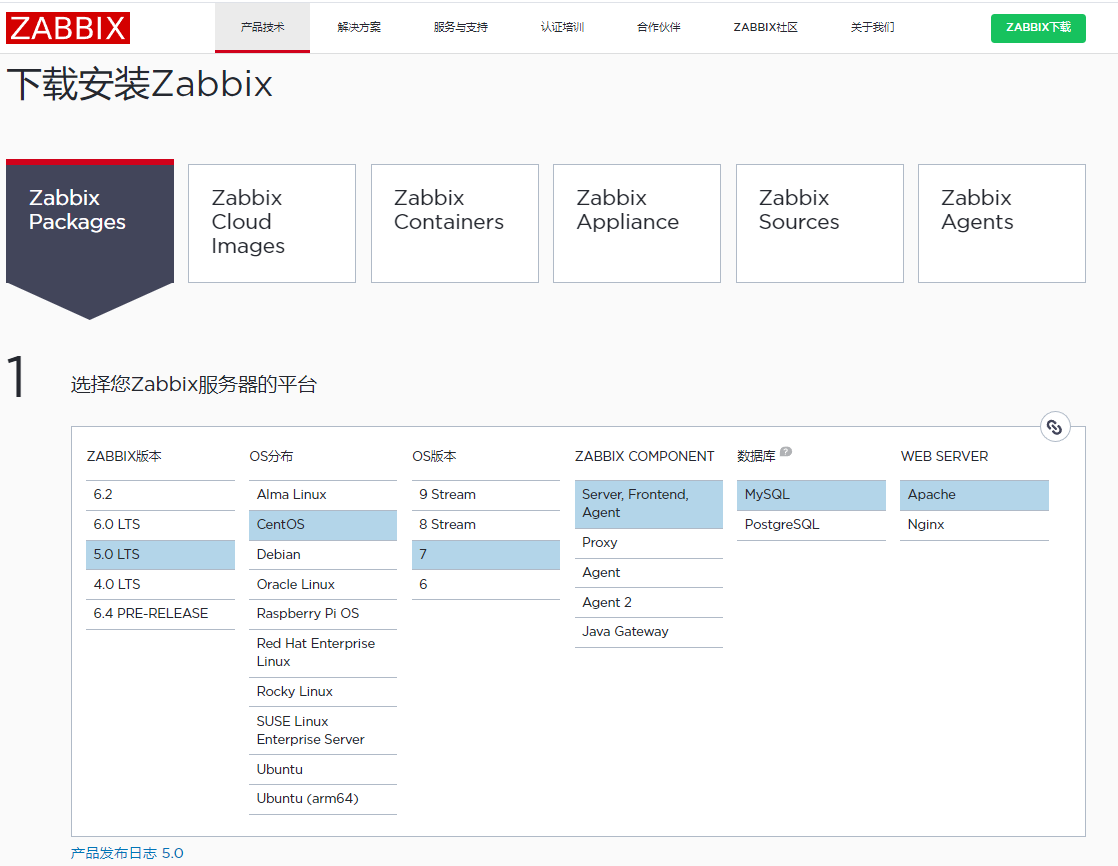The height and width of the screenshot is (866, 1118).
Task: Switch to the Zabbix Cloud Images tab
Action: pos(271,222)
